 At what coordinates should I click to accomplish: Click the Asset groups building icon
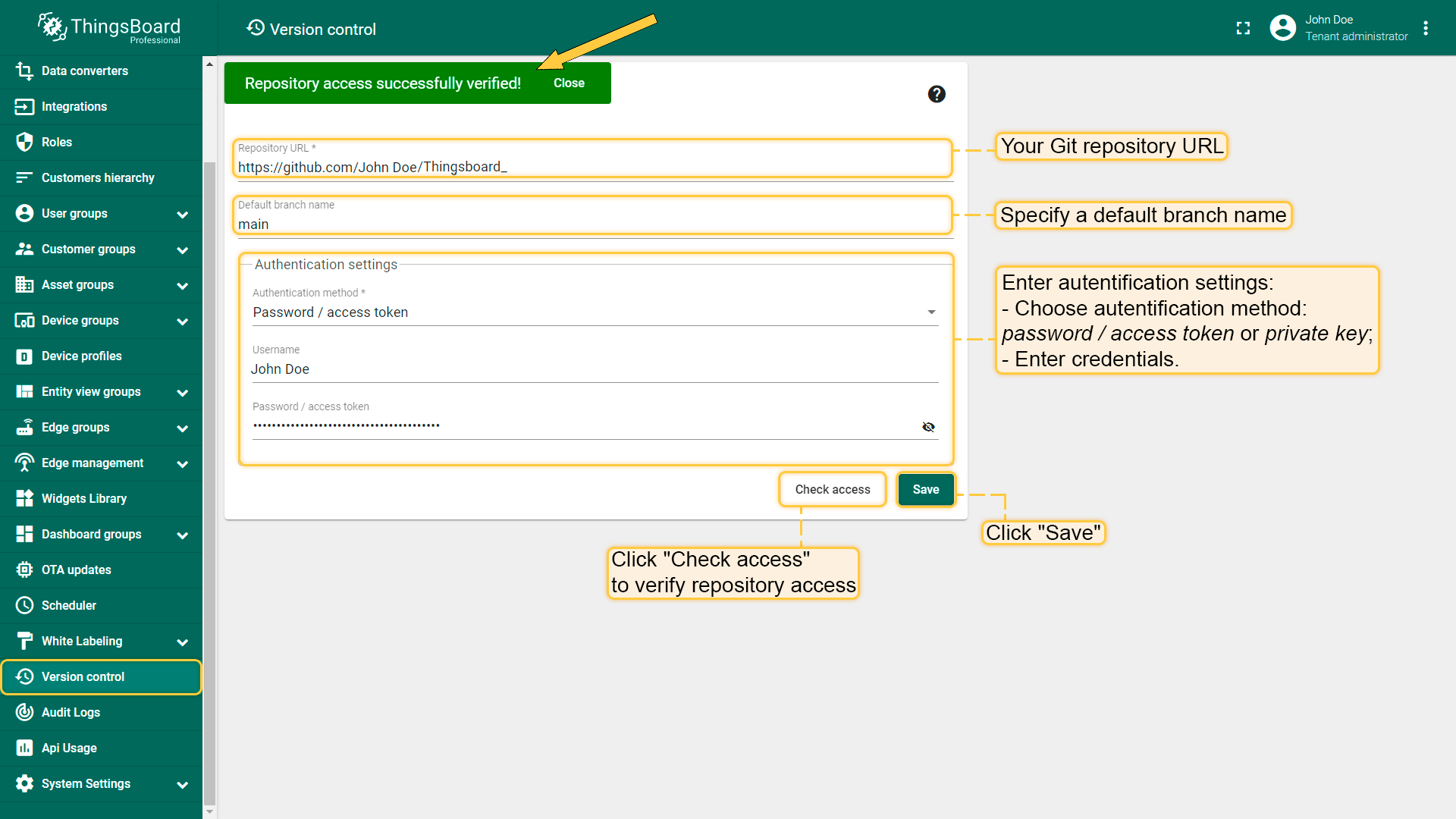[x=24, y=284]
